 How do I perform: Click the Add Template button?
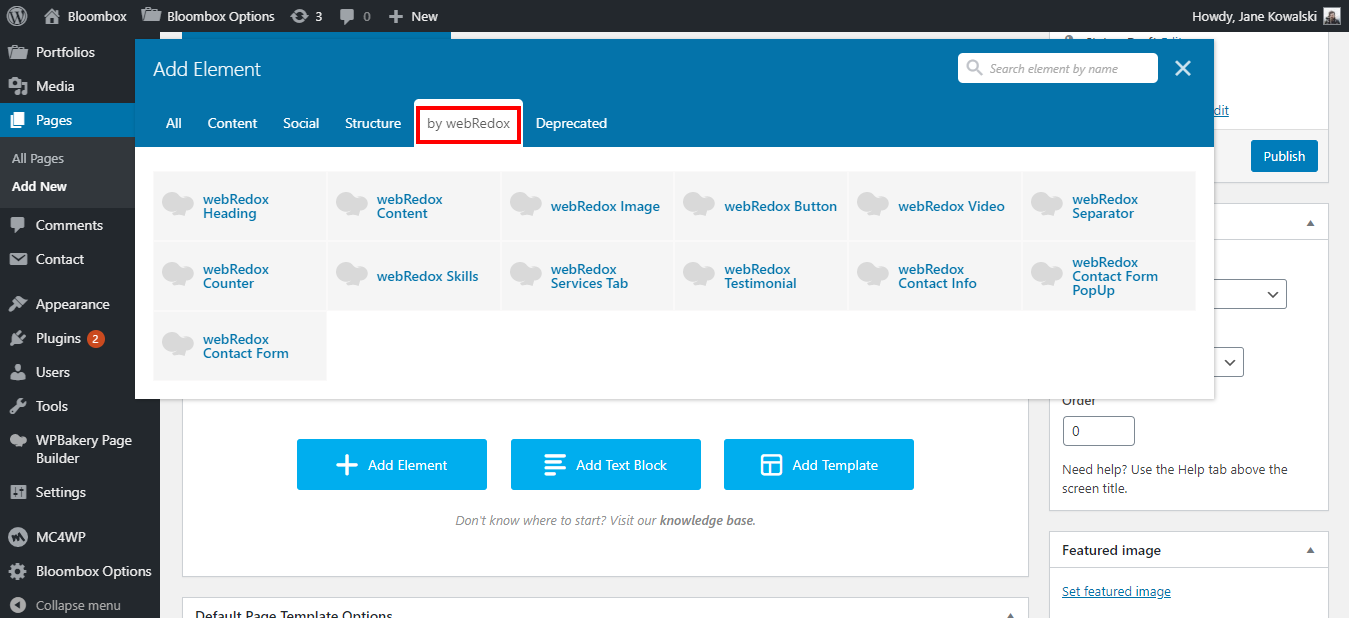tap(819, 465)
